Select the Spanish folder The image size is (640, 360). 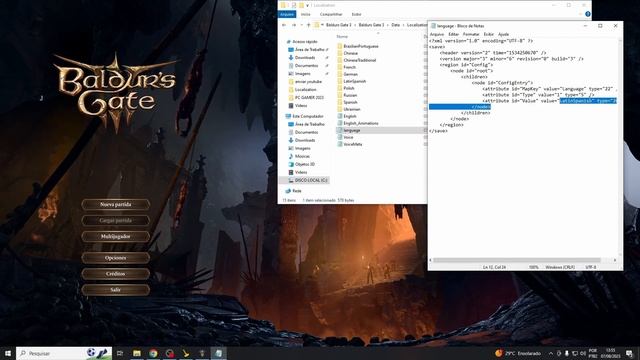[350, 102]
